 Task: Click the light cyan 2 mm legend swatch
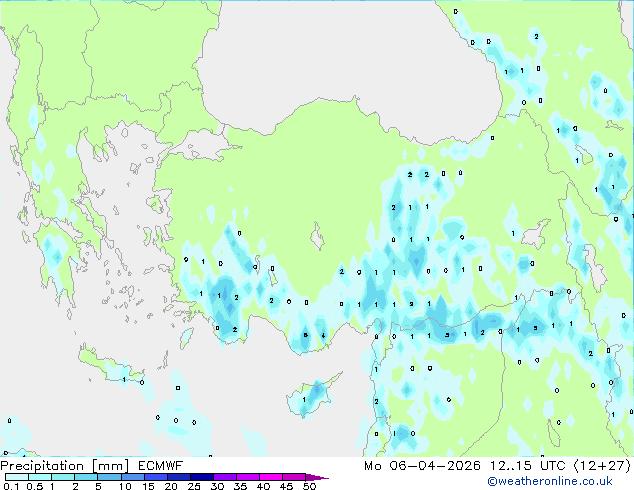pos(85,477)
